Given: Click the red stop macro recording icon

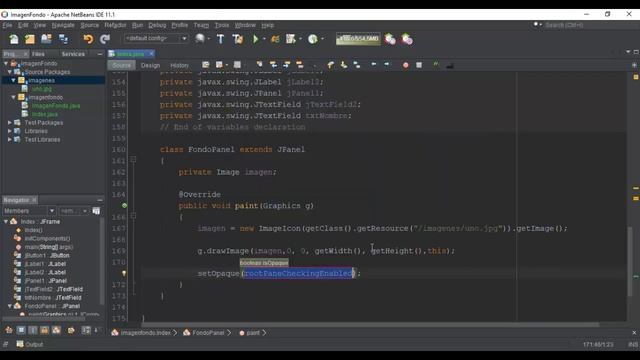Looking at the screenshot, I should [405, 65].
